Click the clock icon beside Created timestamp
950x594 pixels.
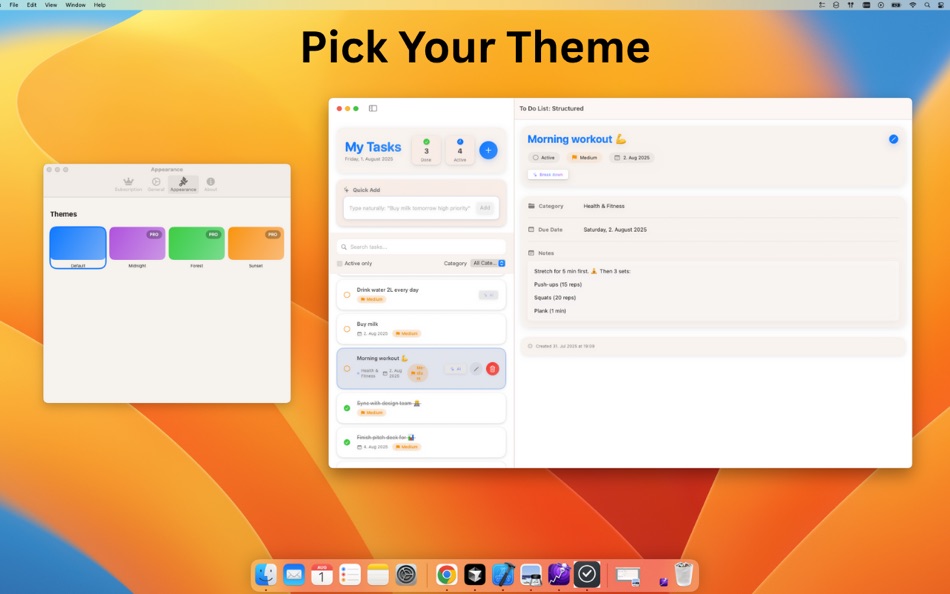530,346
